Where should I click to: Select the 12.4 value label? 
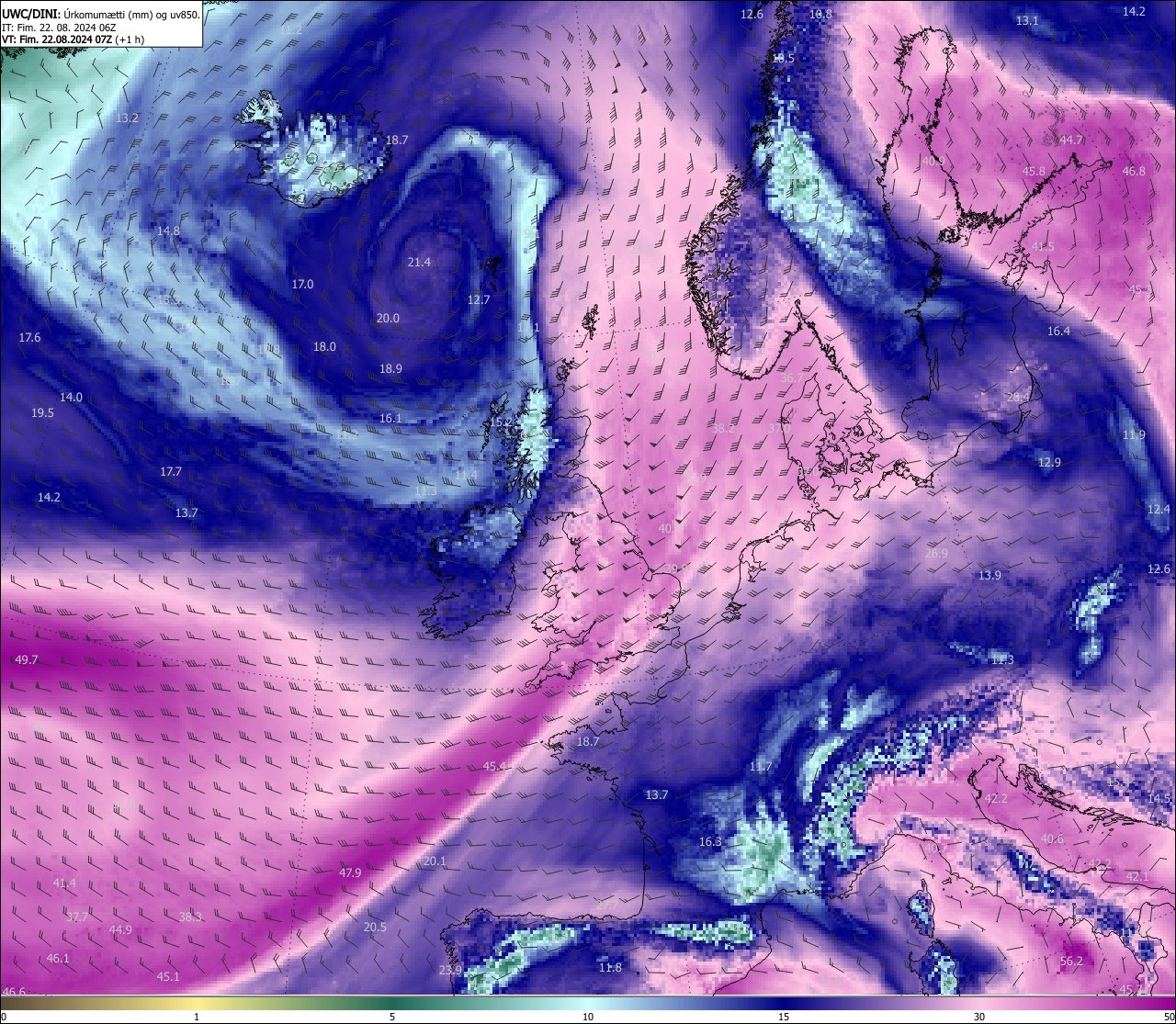pos(1159,509)
